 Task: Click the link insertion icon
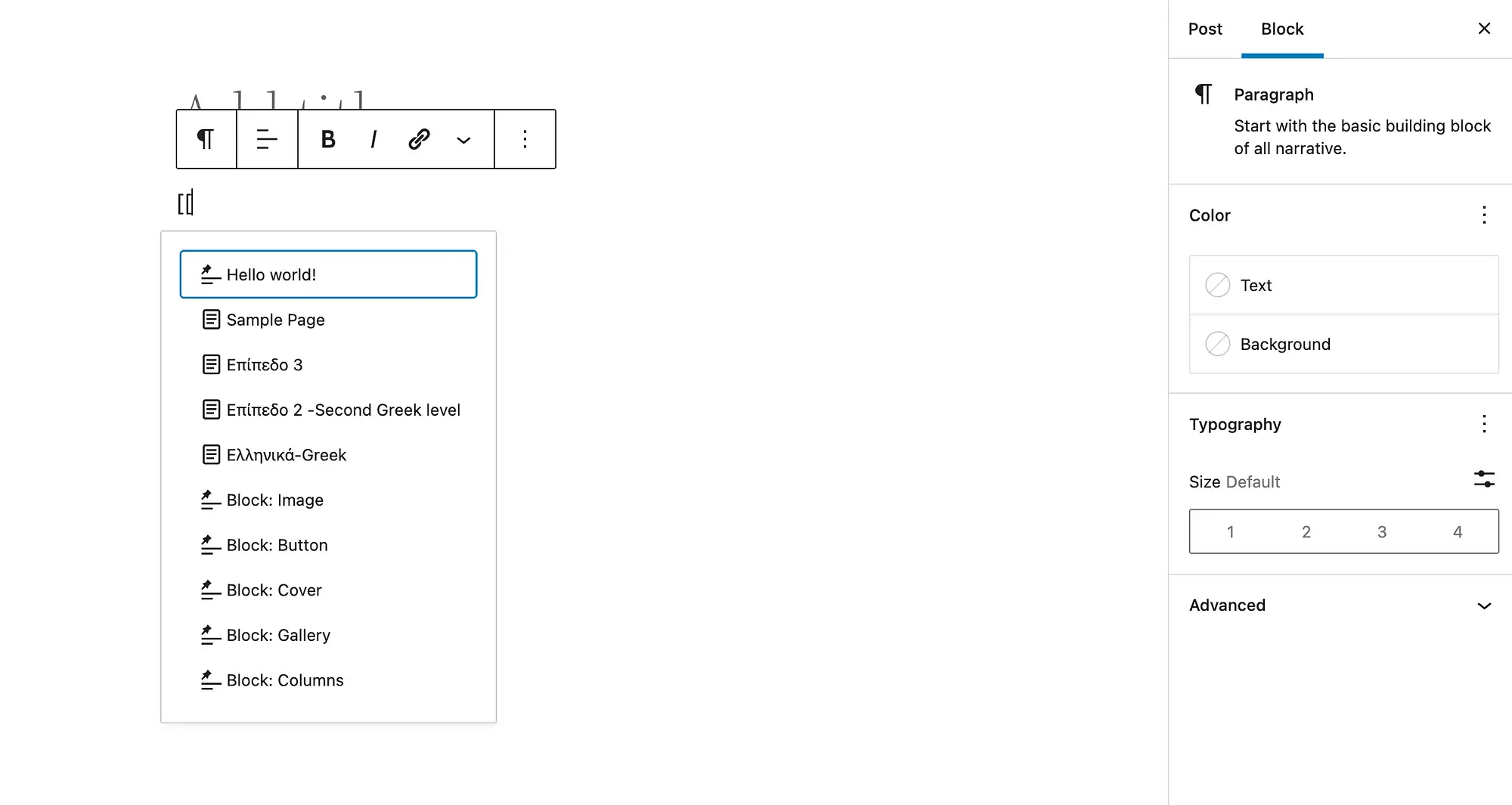click(x=419, y=139)
